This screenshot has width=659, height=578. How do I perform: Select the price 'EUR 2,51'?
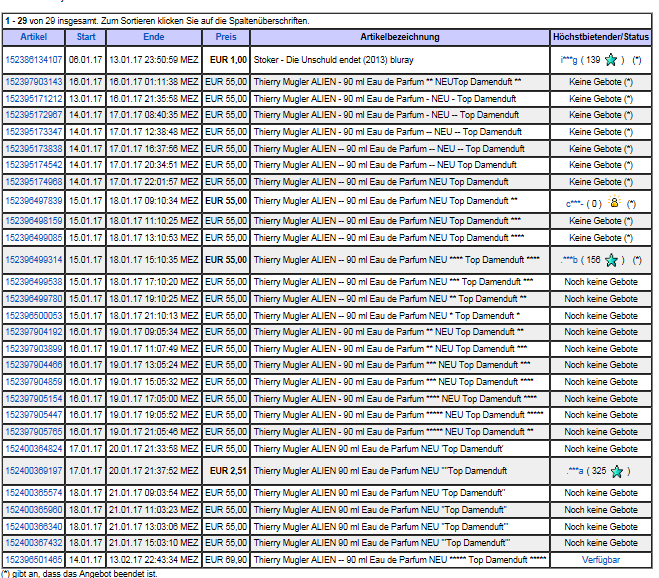coord(228,471)
